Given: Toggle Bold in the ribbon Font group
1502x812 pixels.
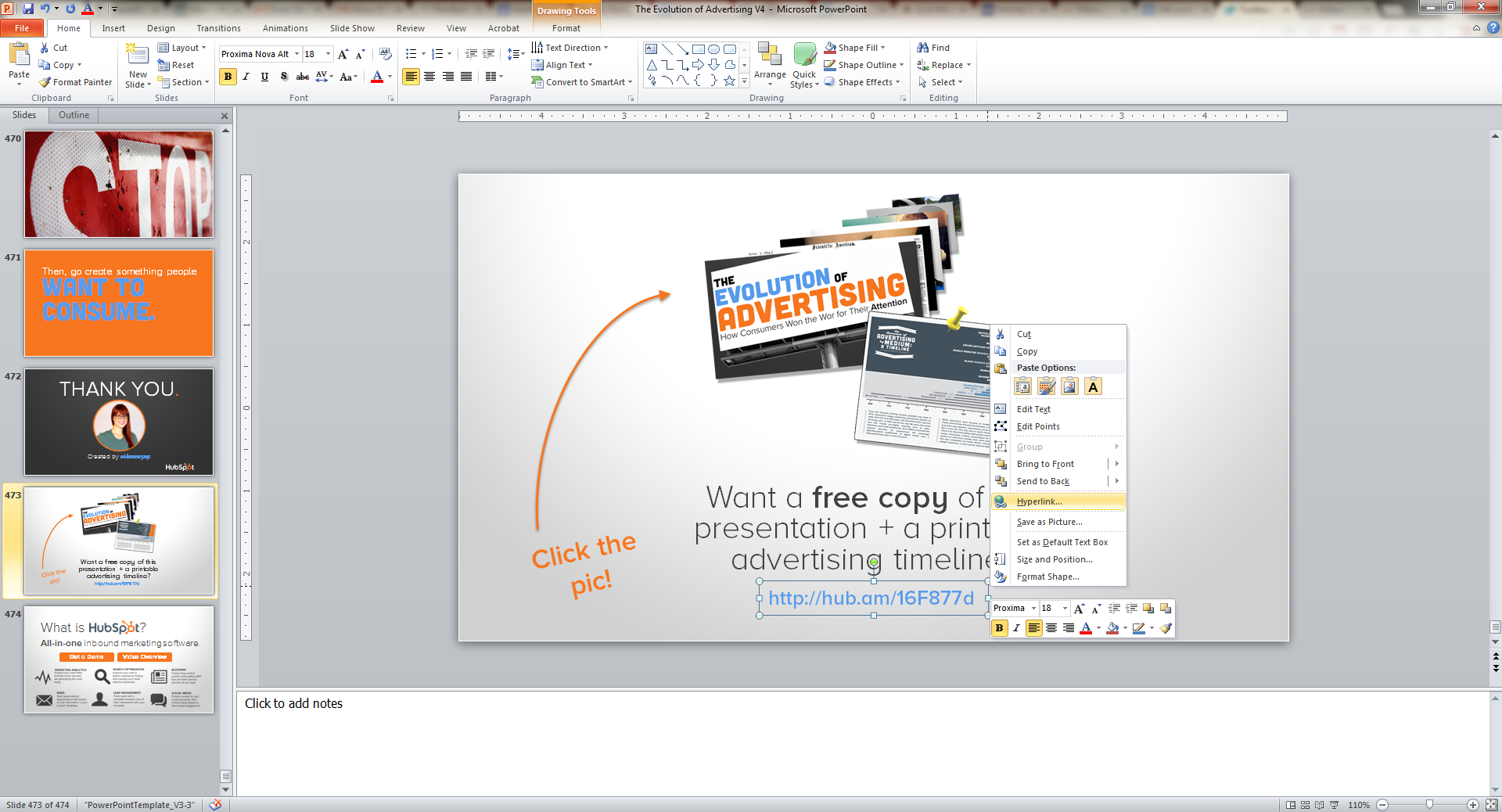Looking at the screenshot, I should tap(228, 77).
